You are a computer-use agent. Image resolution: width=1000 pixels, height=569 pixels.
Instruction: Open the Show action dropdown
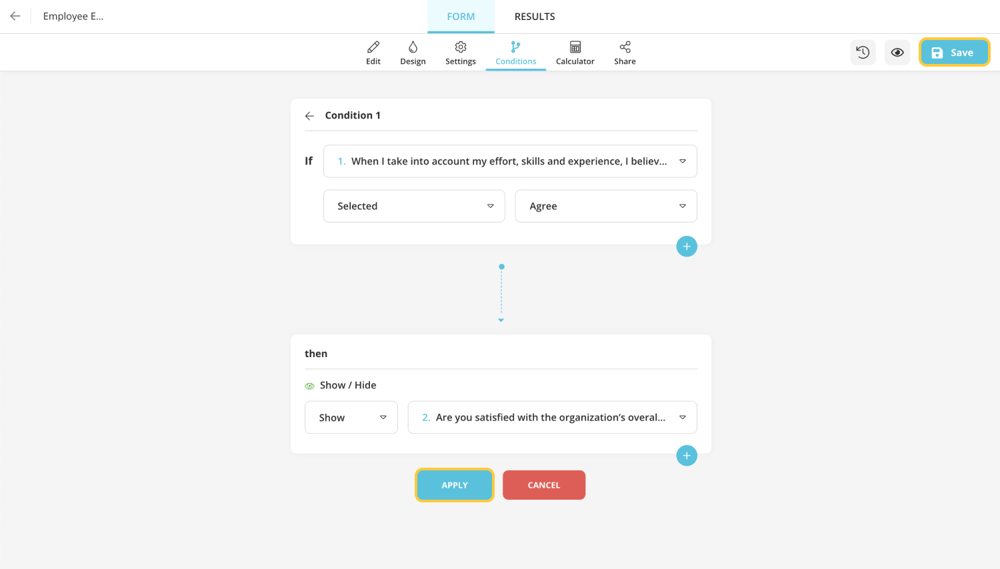351,418
